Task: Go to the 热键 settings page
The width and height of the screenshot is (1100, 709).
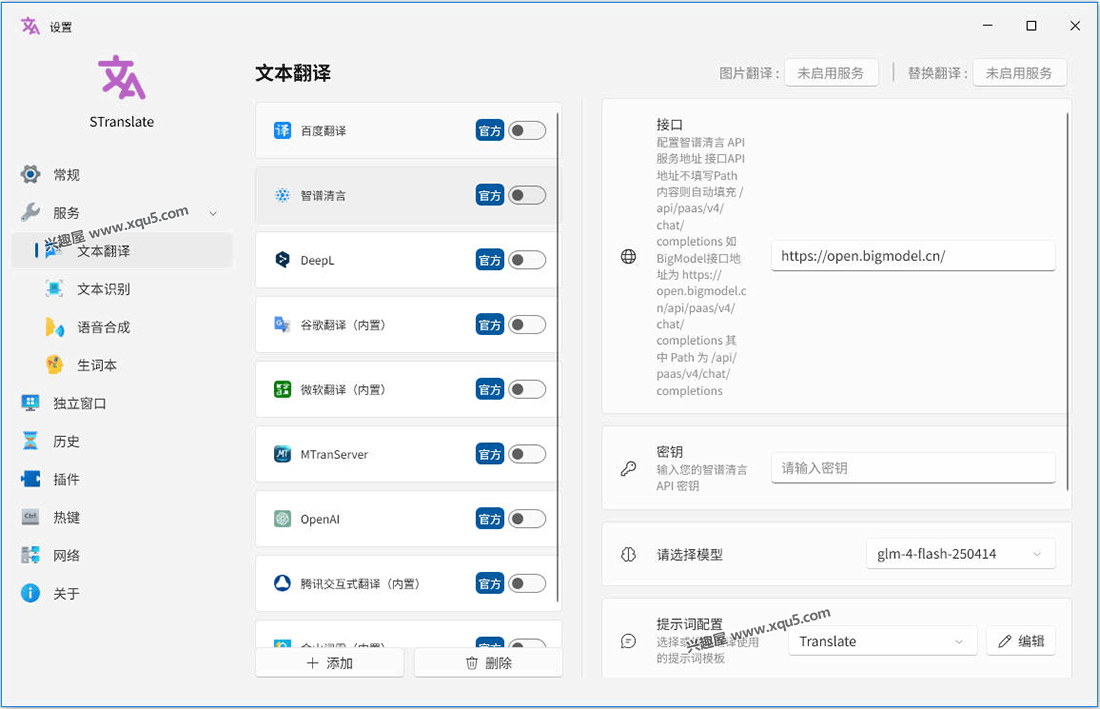Action: [66, 517]
